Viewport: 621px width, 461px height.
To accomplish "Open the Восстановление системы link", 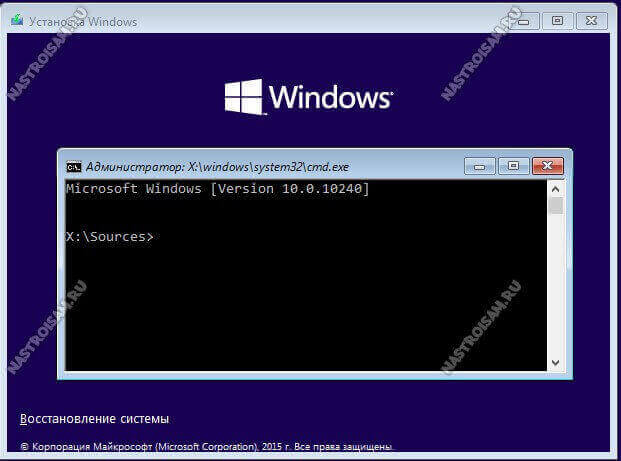I will pyautogui.click(x=94, y=419).
